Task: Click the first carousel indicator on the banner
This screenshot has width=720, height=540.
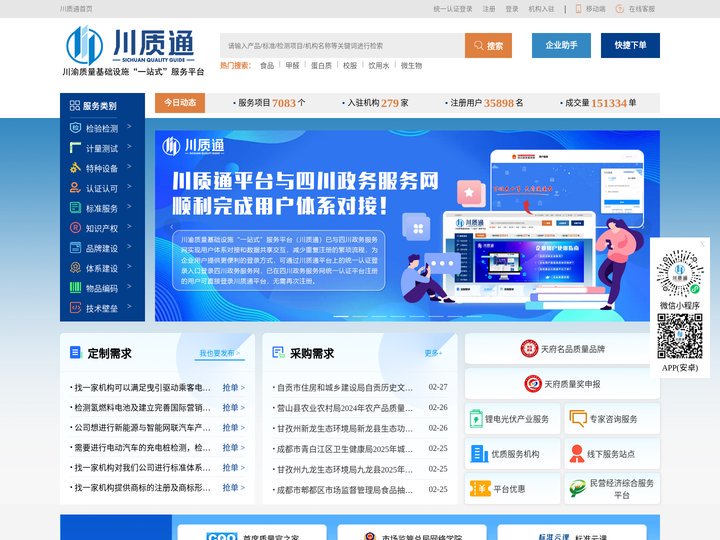Action: pos(341,316)
